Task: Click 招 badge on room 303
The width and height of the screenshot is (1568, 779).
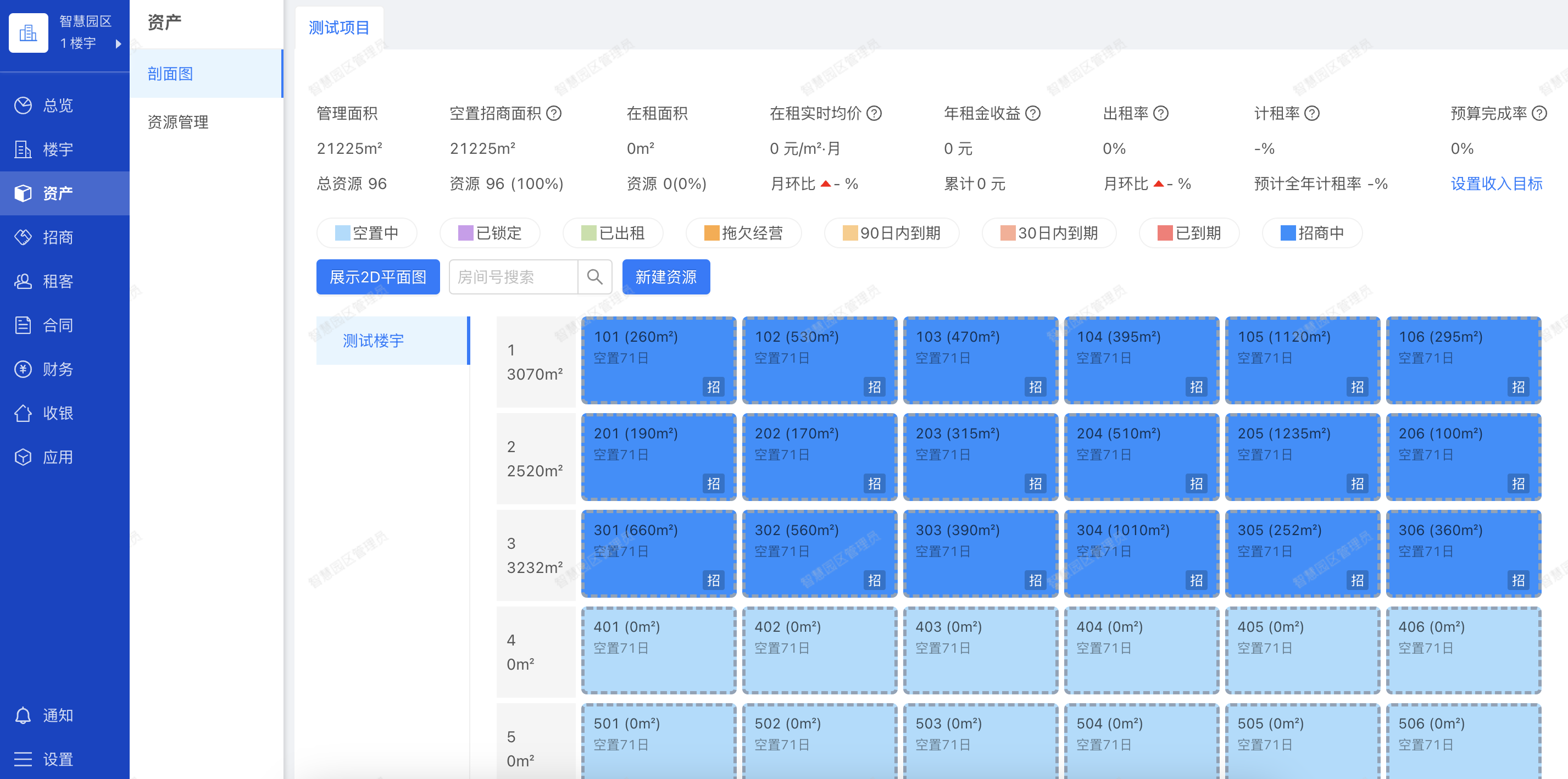Action: pyautogui.click(x=1036, y=581)
